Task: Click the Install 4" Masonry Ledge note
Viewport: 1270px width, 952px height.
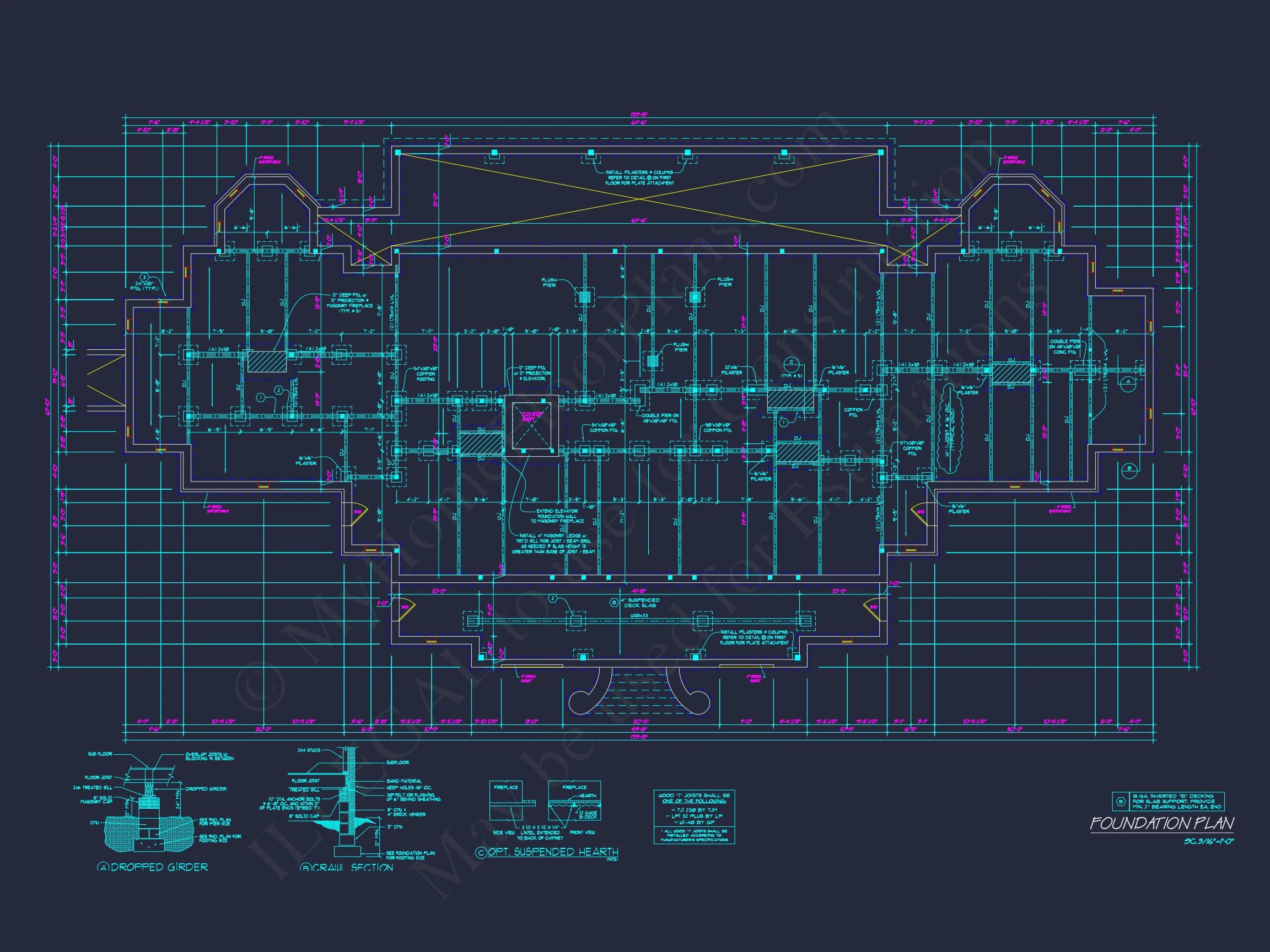Action: (553, 543)
